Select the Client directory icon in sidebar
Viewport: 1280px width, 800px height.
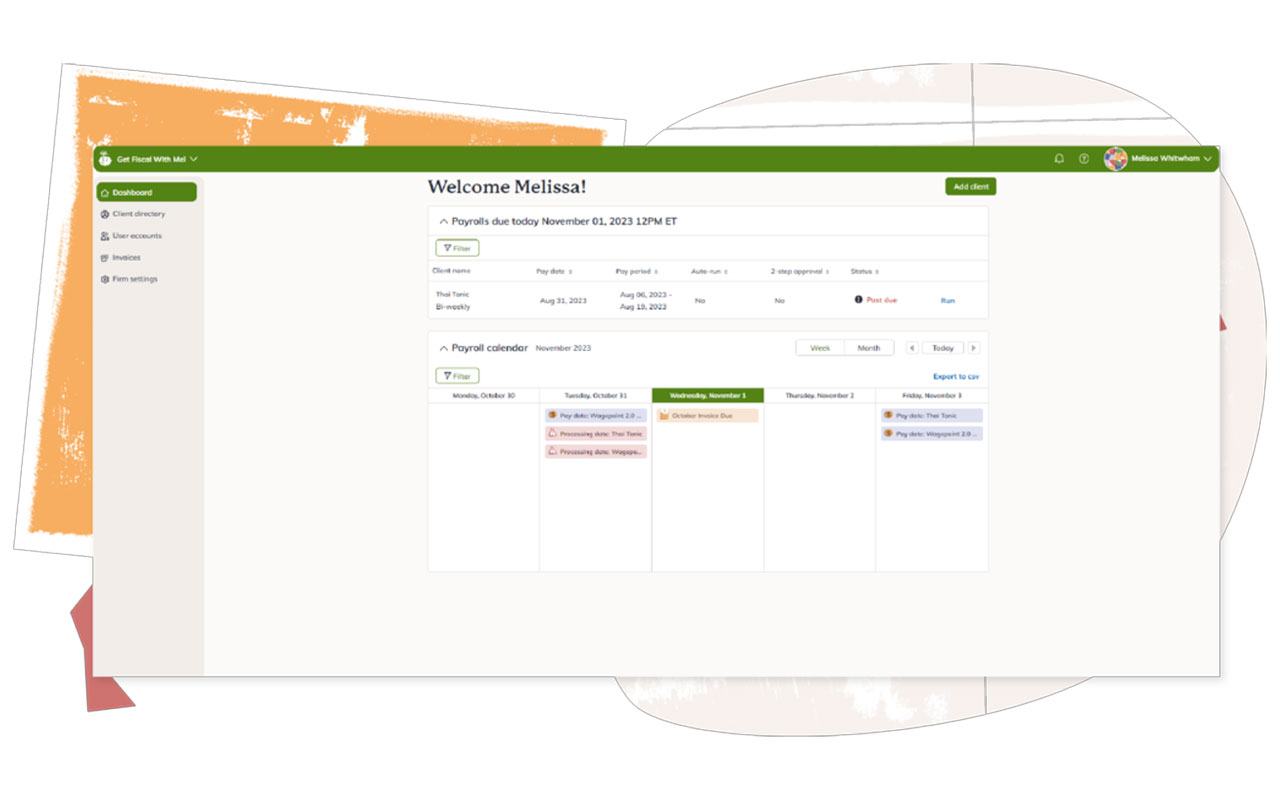106,214
